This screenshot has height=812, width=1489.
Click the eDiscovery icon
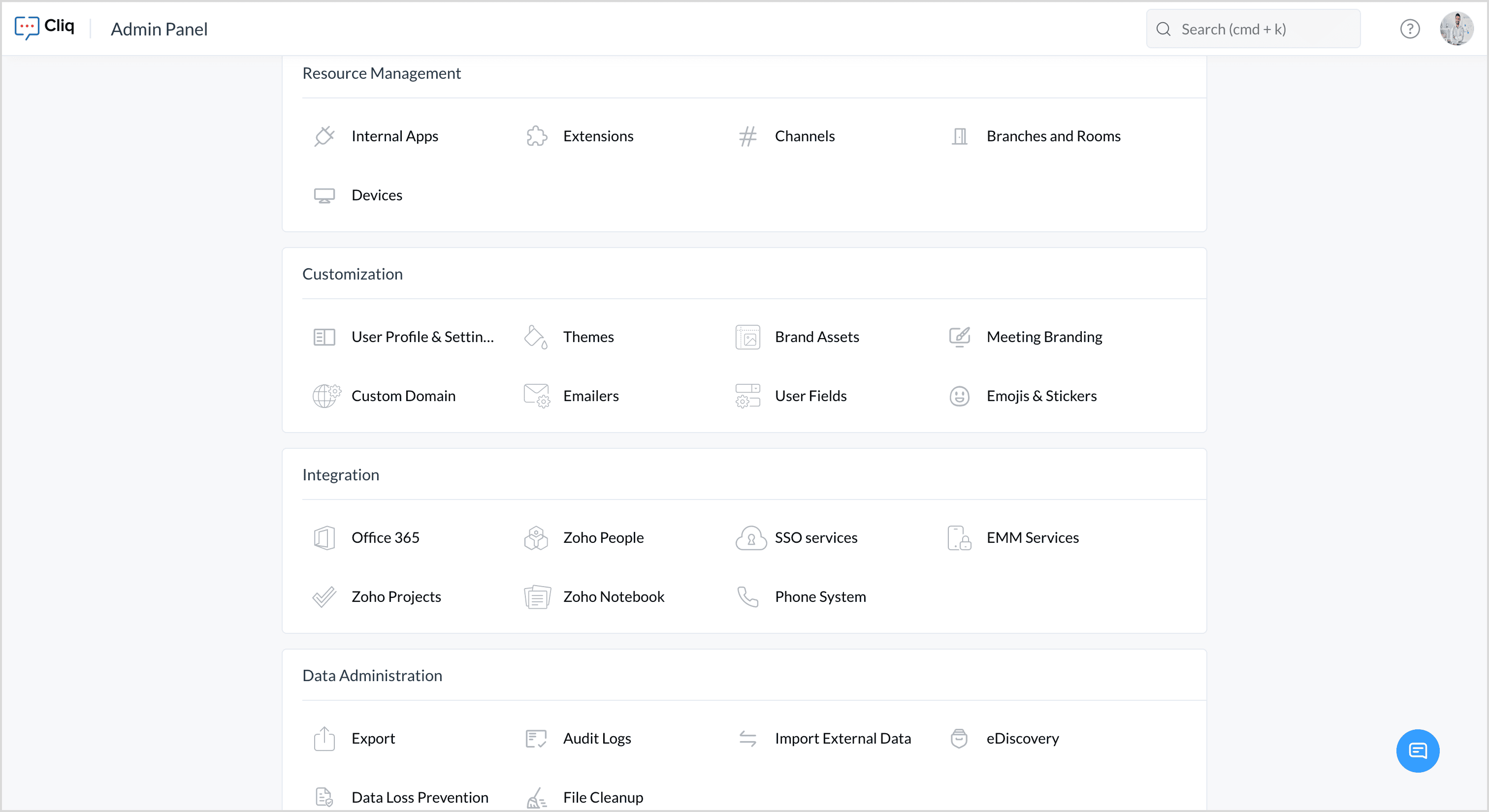[960, 739]
